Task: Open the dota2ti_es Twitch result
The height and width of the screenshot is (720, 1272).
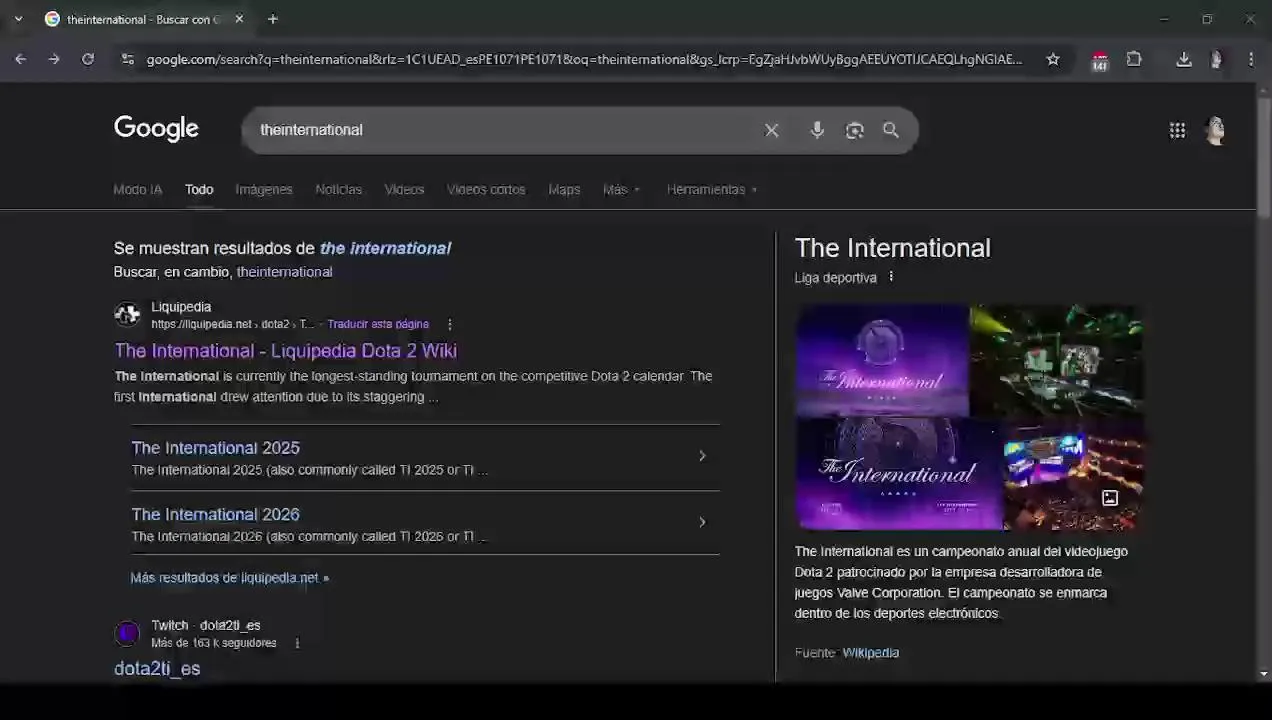Action: tap(157, 669)
